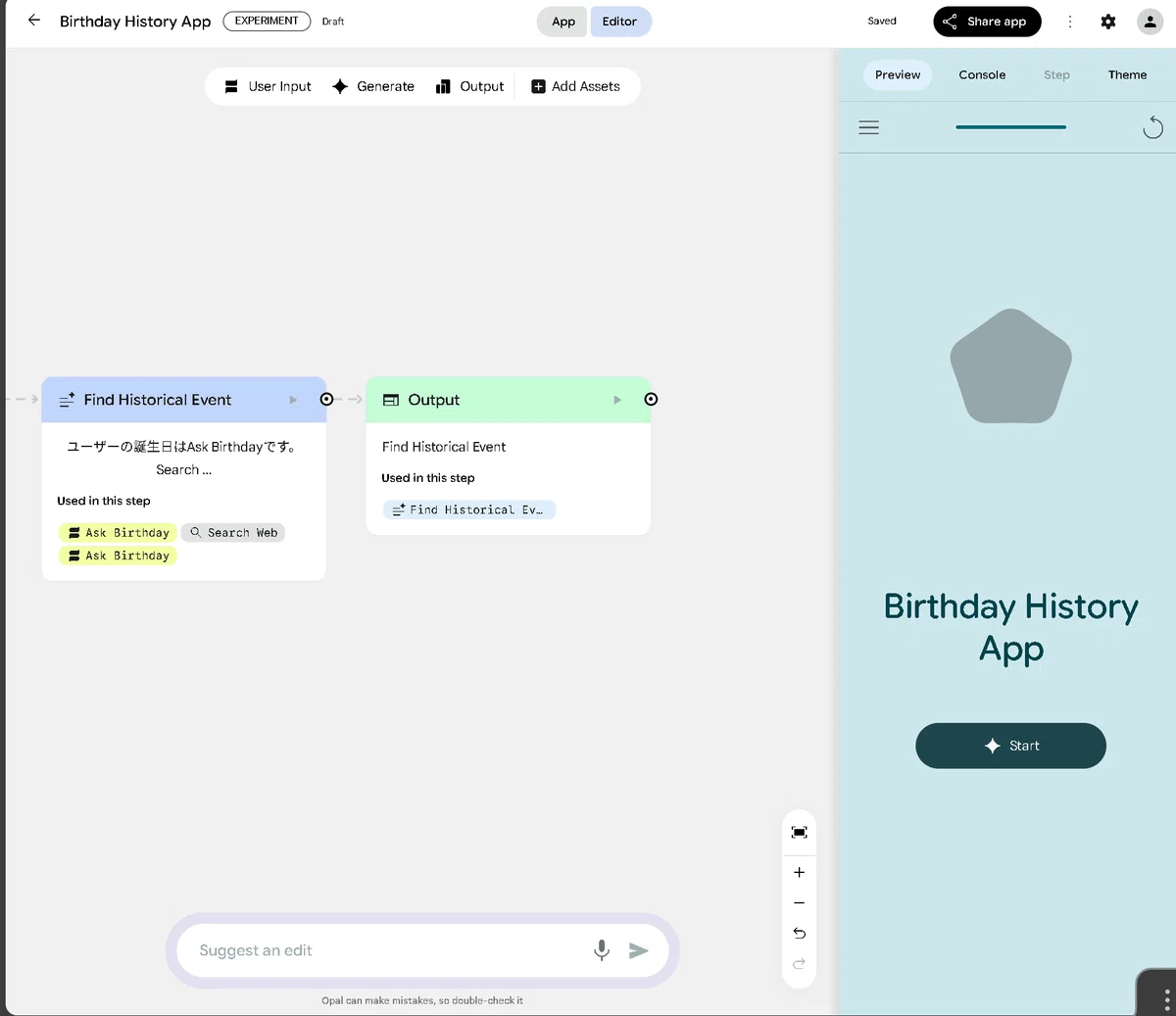1176x1016 pixels.
Task: Open the Console tab
Action: tap(982, 74)
